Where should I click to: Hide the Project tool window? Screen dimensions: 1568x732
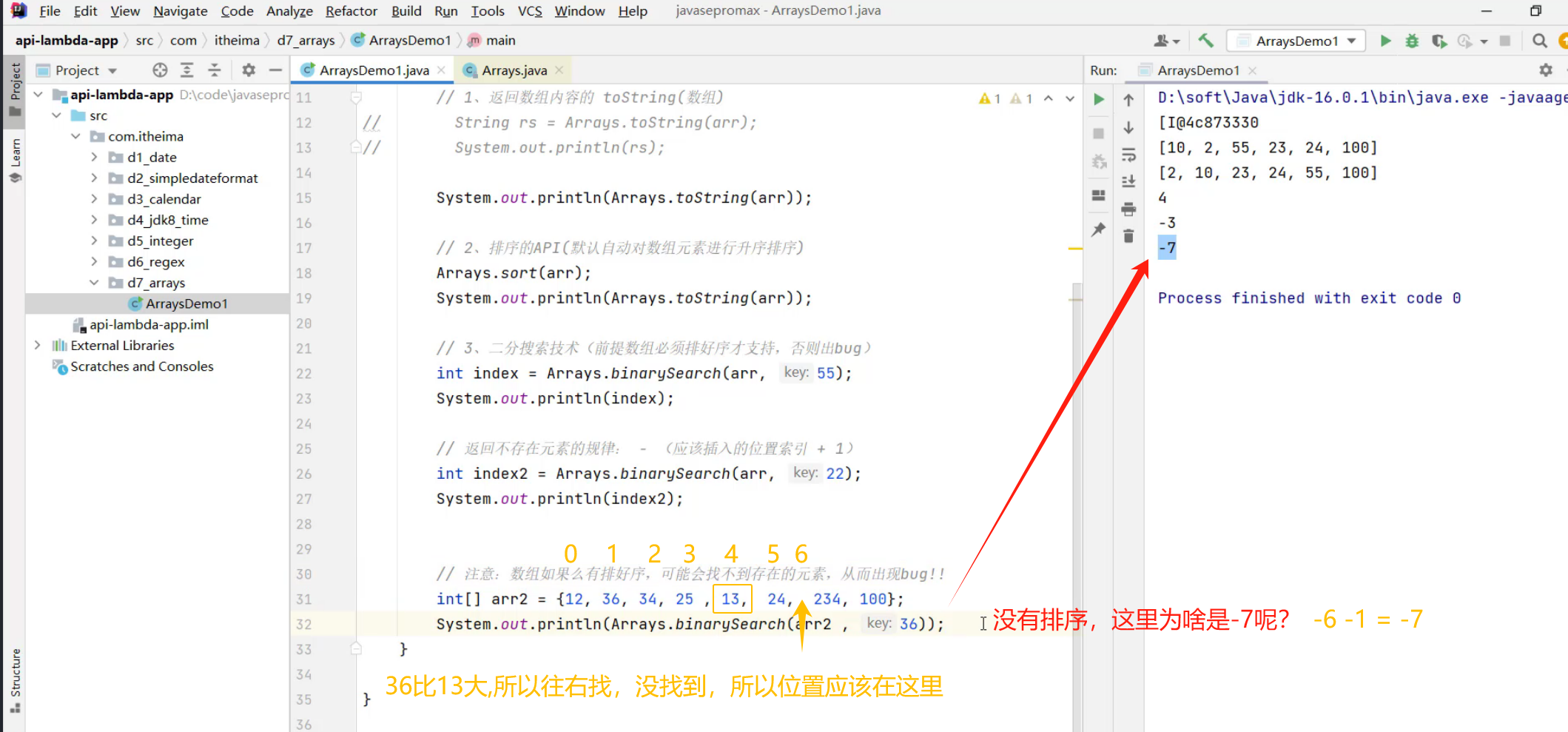click(x=275, y=70)
